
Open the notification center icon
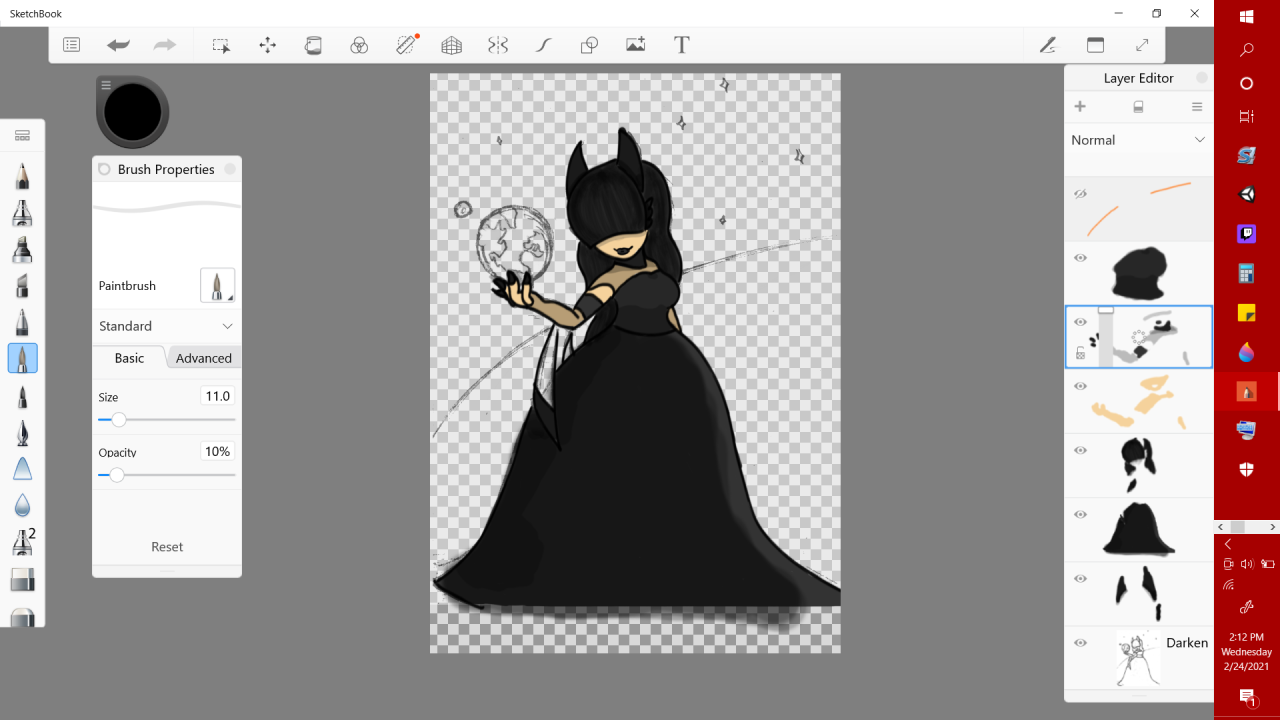click(1247, 696)
